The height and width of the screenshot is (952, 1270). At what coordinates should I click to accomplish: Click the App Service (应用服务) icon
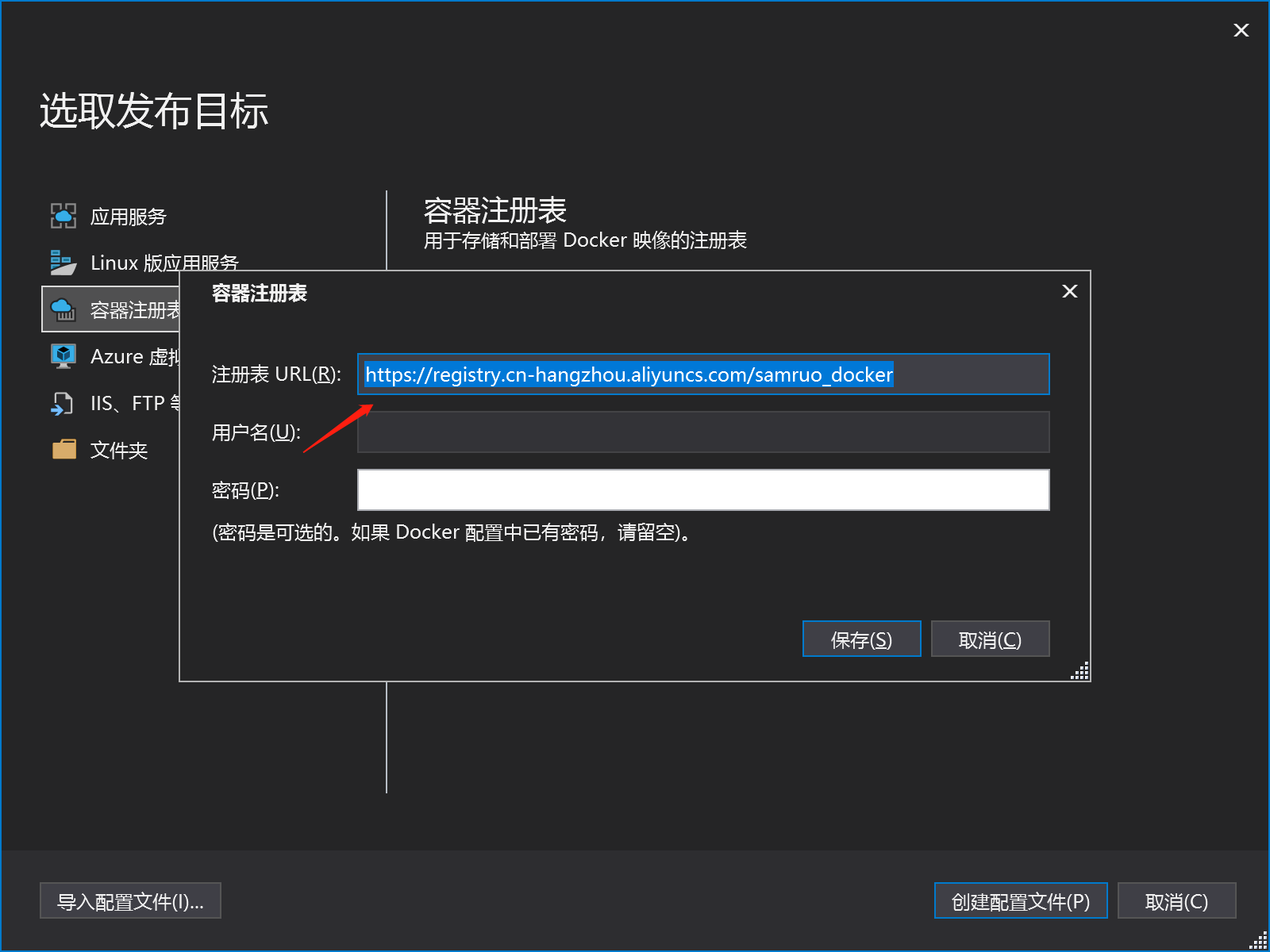63,216
